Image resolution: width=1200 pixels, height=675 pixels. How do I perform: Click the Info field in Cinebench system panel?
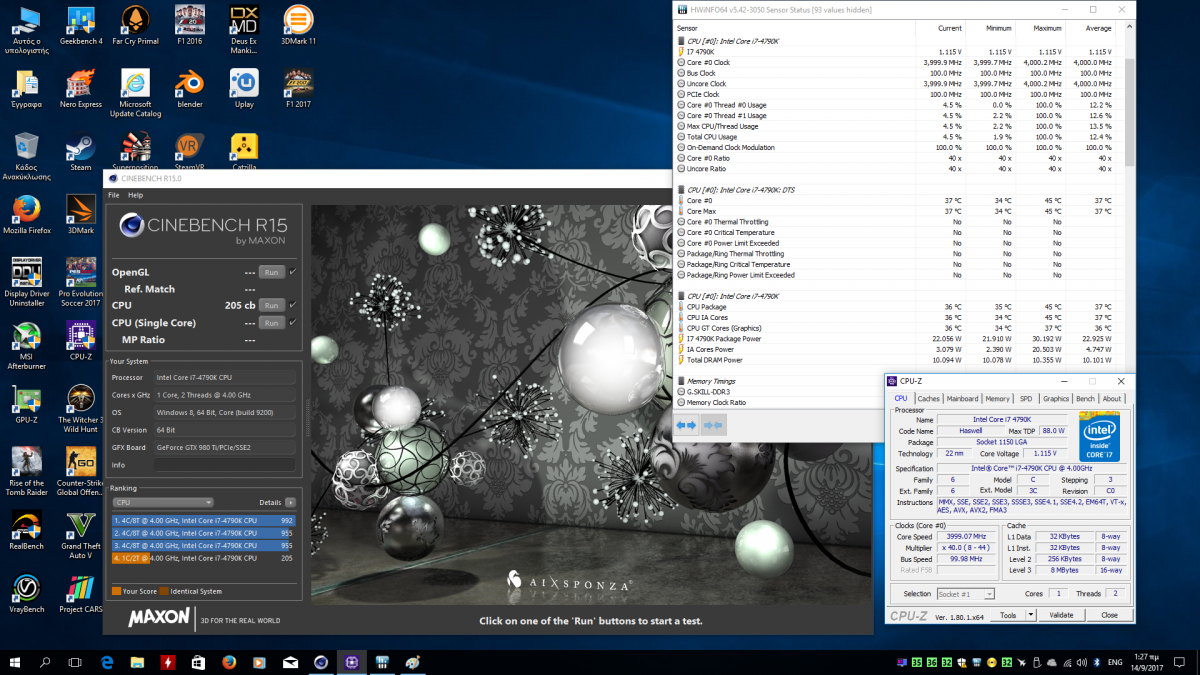pyautogui.click(x=224, y=465)
